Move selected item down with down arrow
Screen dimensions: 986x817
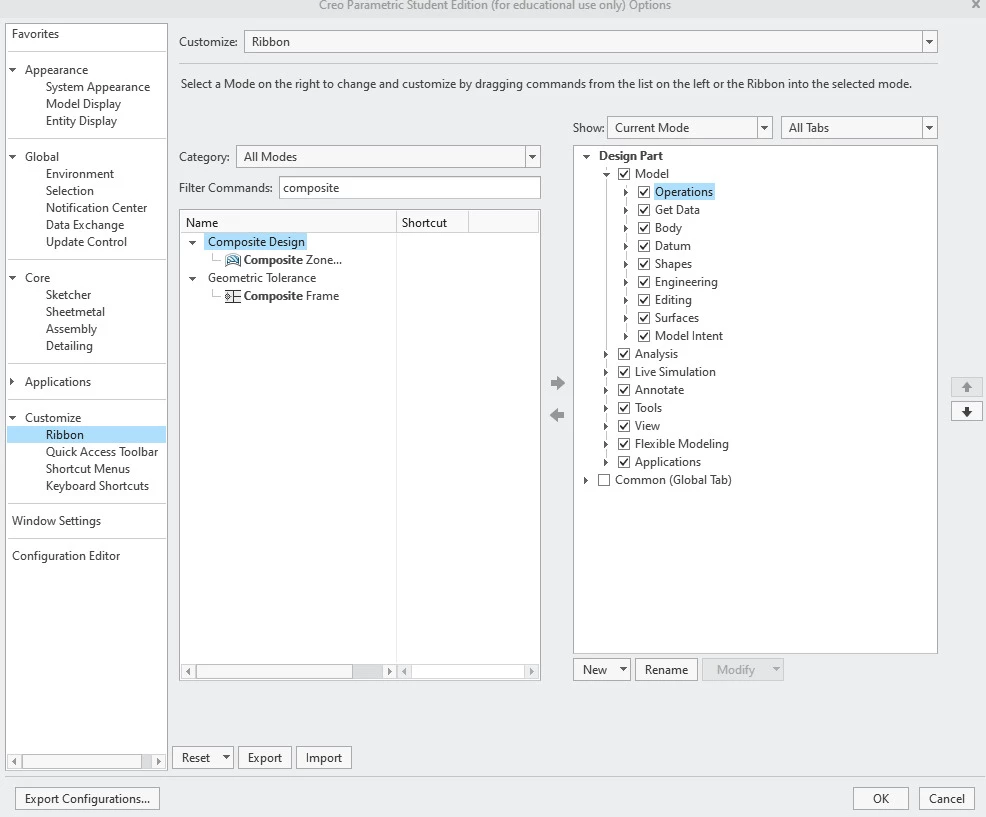967,412
